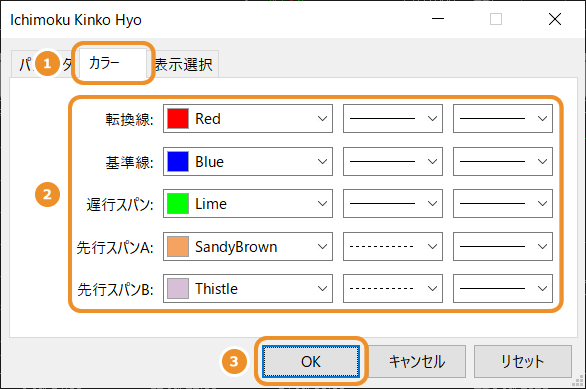Click the SandyBrown swatch for 先行スパンA
Viewport: 586px width, 389px height.
pyautogui.click(x=178, y=247)
